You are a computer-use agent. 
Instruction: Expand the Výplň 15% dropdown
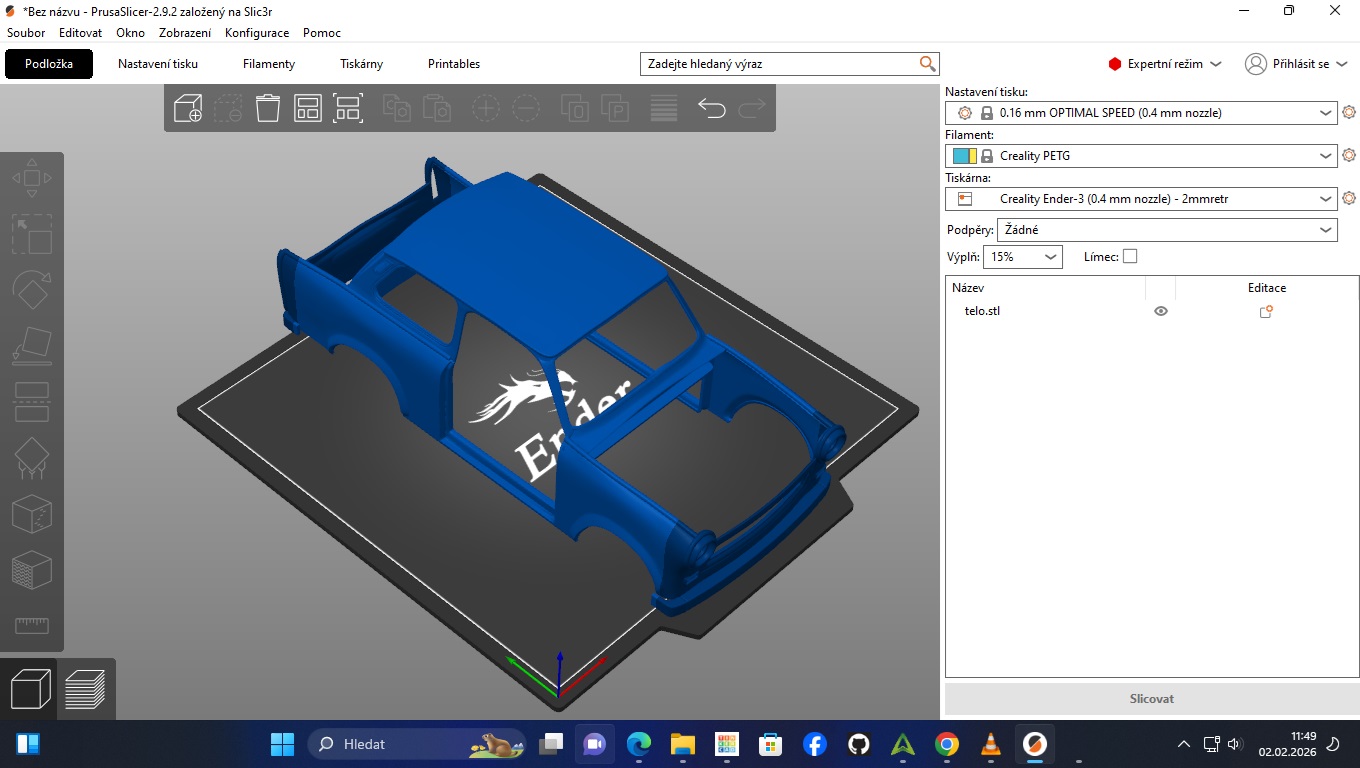(x=1022, y=257)
